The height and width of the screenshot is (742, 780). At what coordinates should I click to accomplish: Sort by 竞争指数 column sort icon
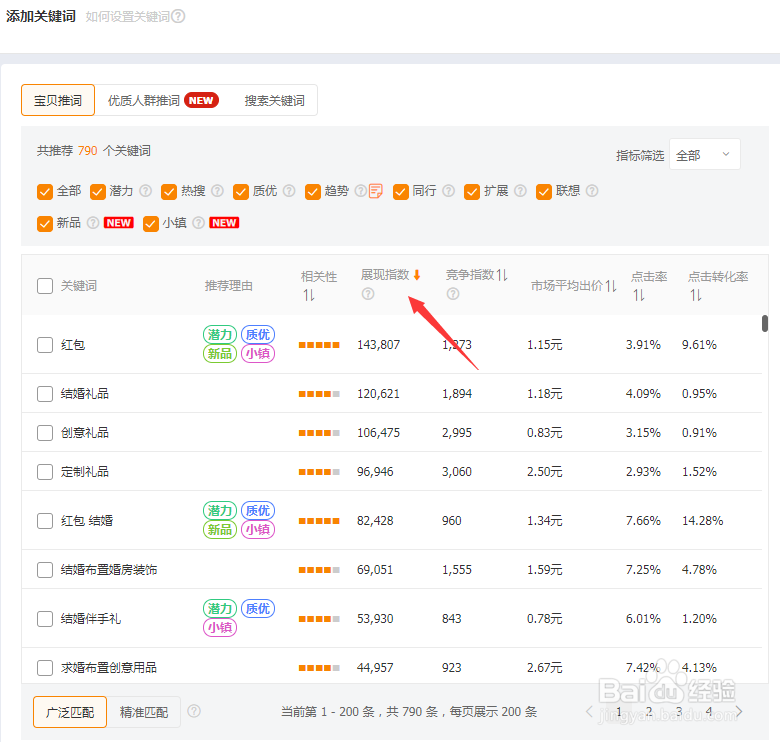click(x=502, y=275)
